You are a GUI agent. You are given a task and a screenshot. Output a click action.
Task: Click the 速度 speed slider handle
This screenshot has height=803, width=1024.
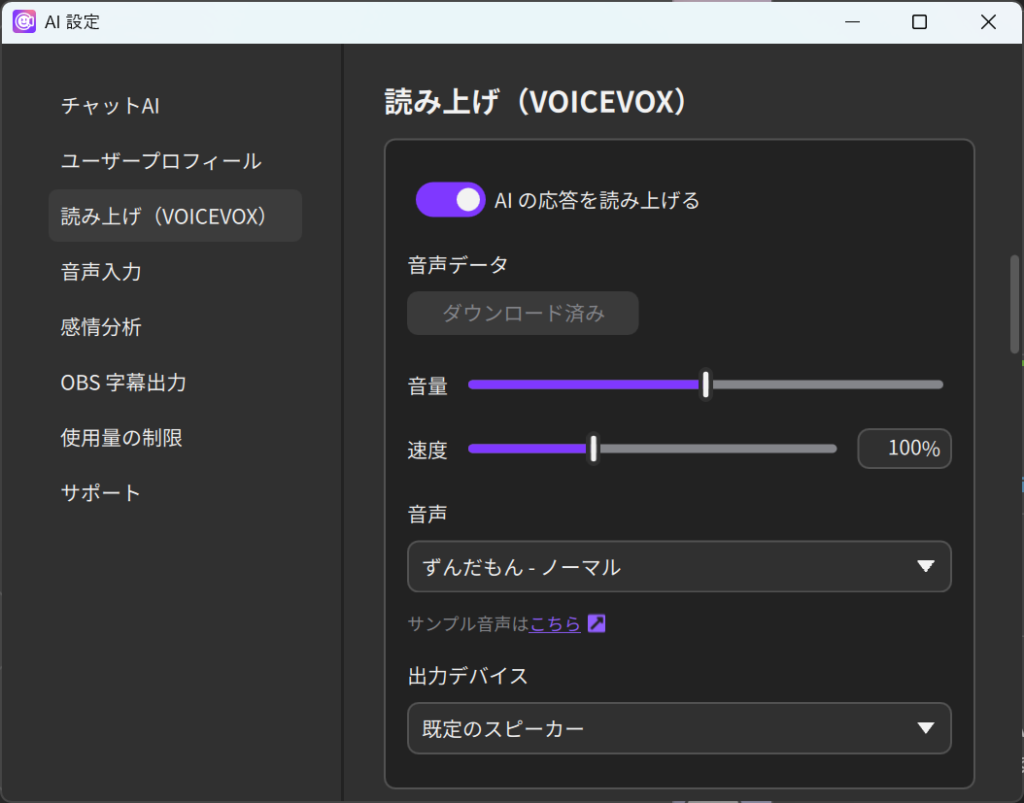tap(593, 449)
